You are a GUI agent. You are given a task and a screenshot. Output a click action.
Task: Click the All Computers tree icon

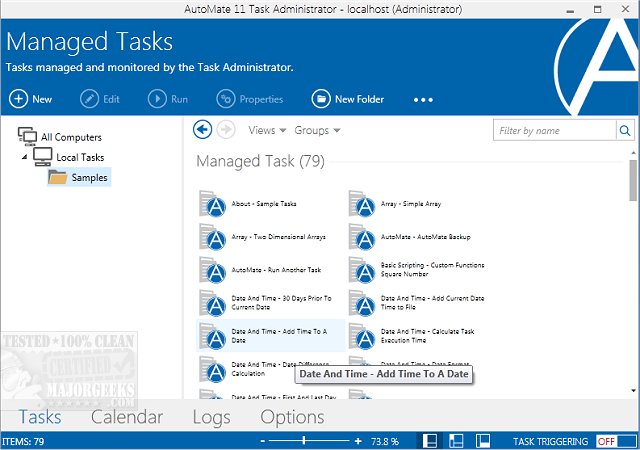coord(27,136)
